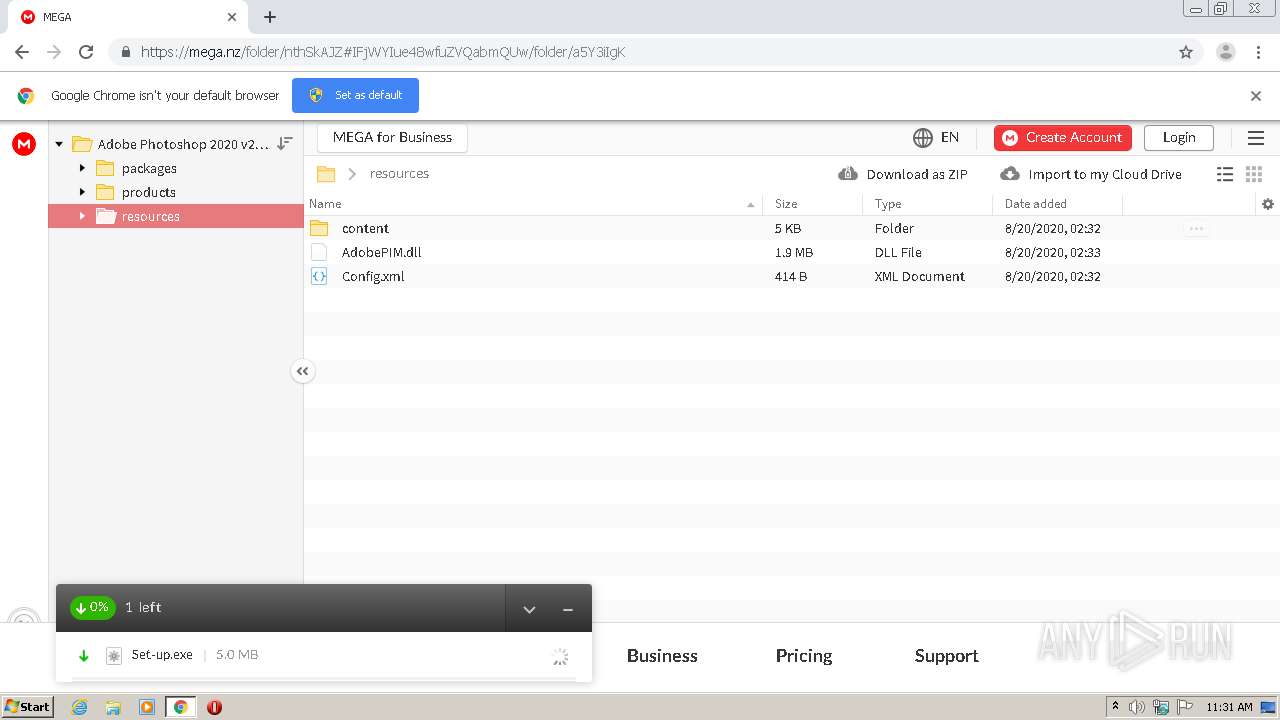The width and height of the screenshot is (1280, 720).
Task: Click the Create Account button
Action: pos(1063,138)
